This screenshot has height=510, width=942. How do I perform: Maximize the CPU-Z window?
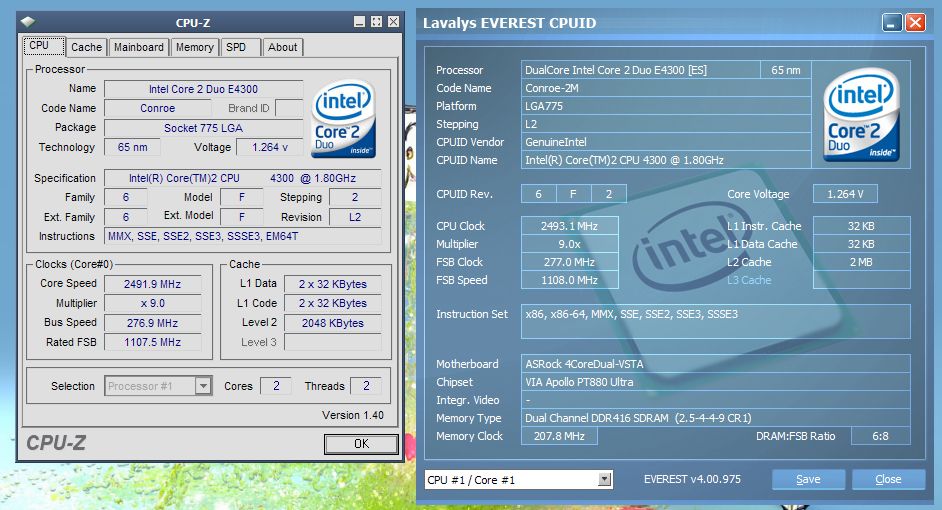[x=377, y=22]
